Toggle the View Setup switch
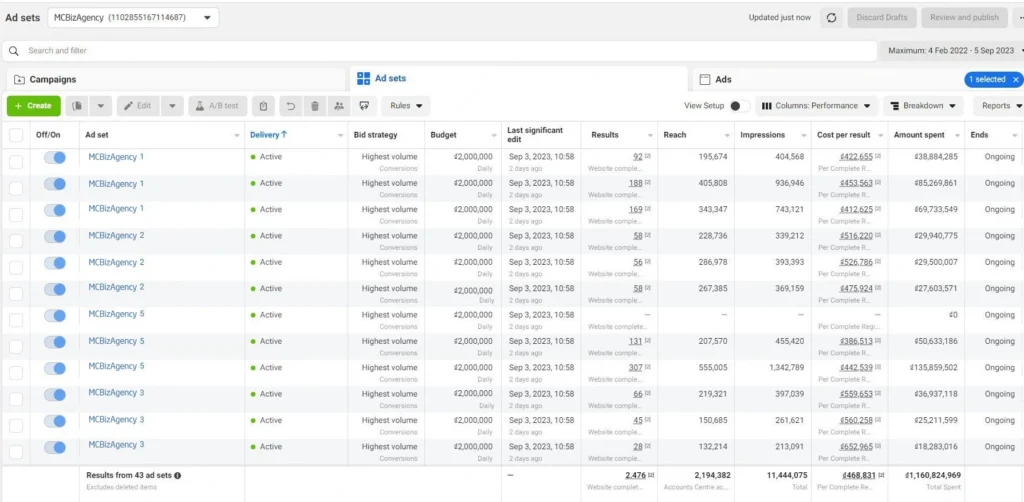Screen dimensions: 1024x502 739,106
